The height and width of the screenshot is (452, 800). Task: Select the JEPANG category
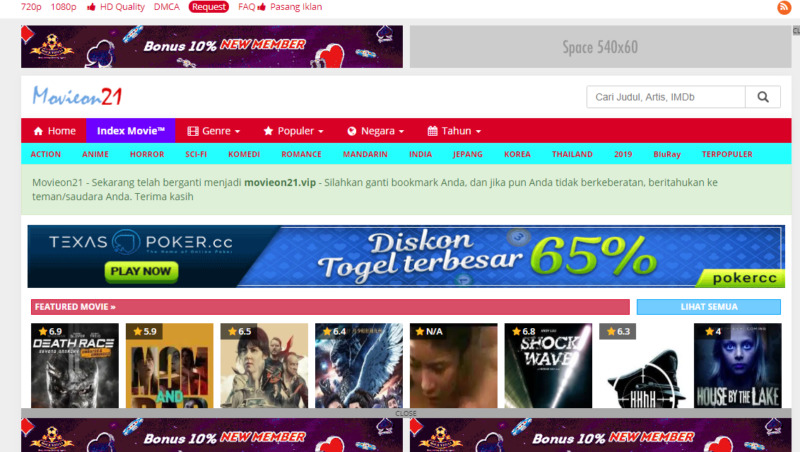click(468, 154)
